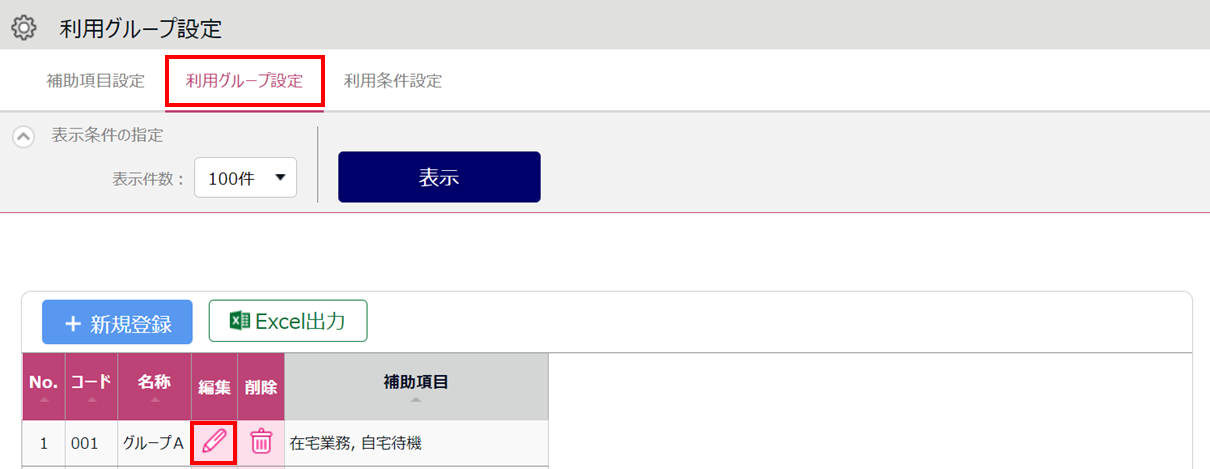
Task: Click the Excel出力 button
Action: pyautogui.click(x=288, y=321)
